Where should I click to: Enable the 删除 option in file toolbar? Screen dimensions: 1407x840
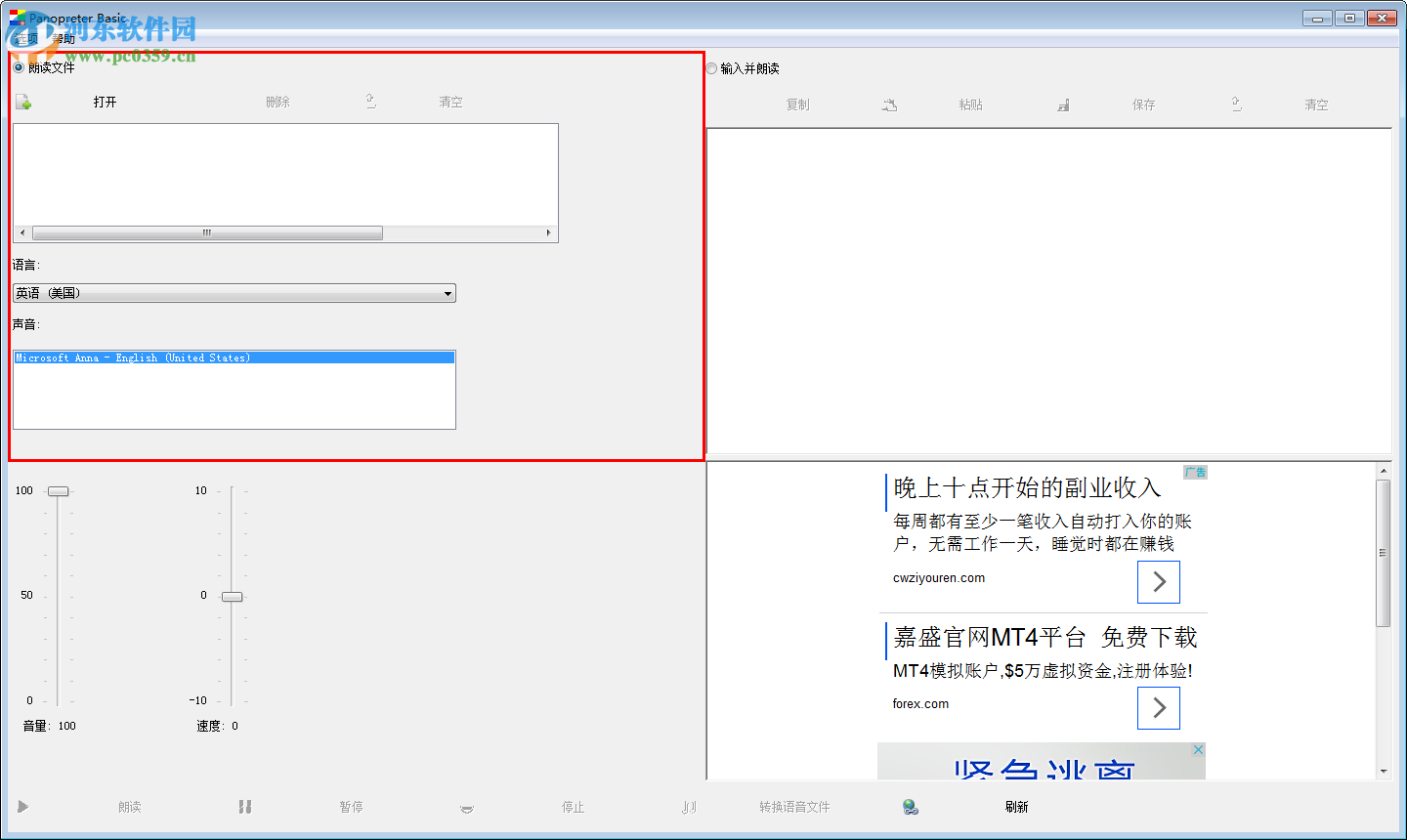(277, 101)
